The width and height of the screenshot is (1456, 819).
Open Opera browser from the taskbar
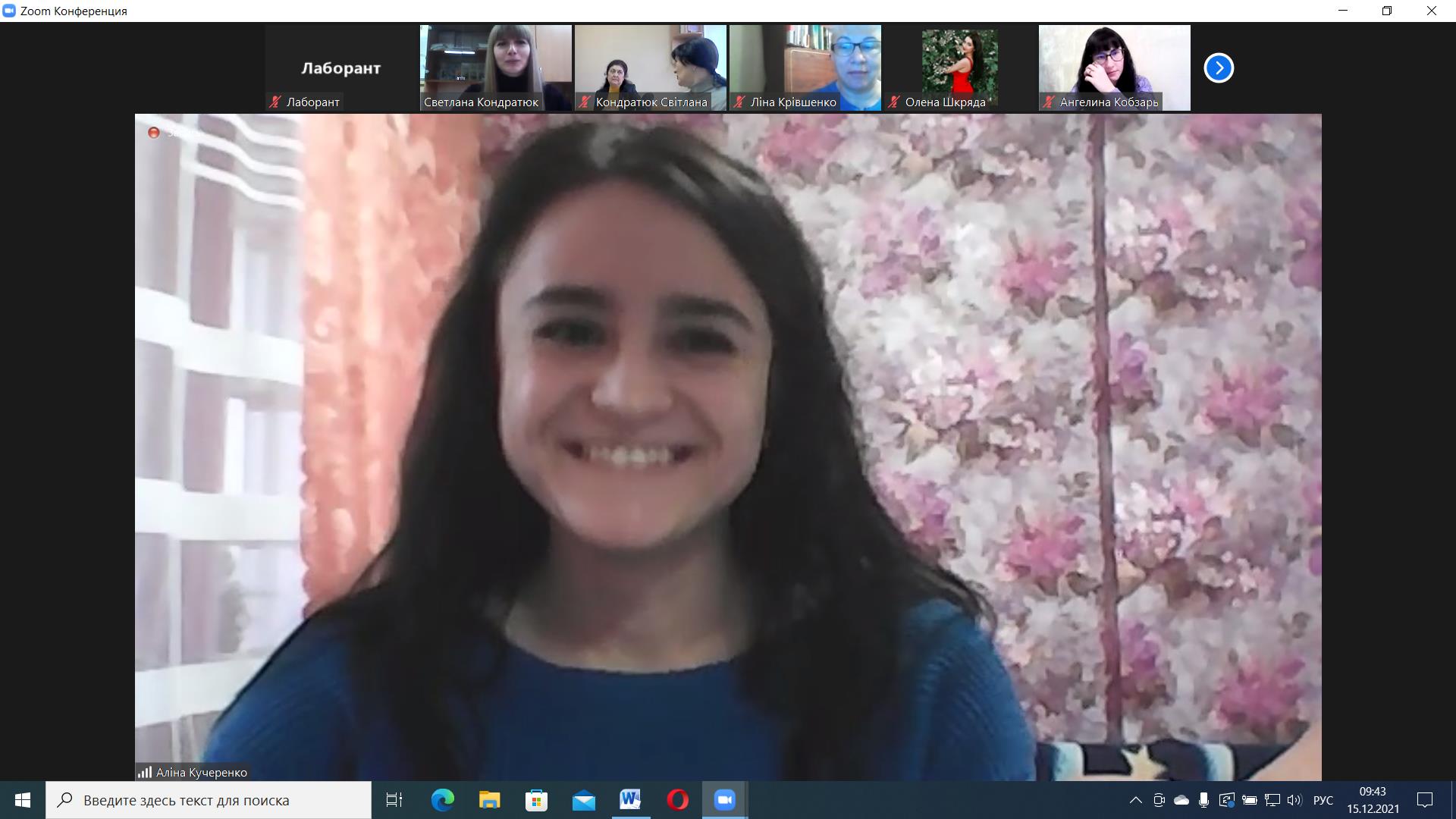click(677, 800)
